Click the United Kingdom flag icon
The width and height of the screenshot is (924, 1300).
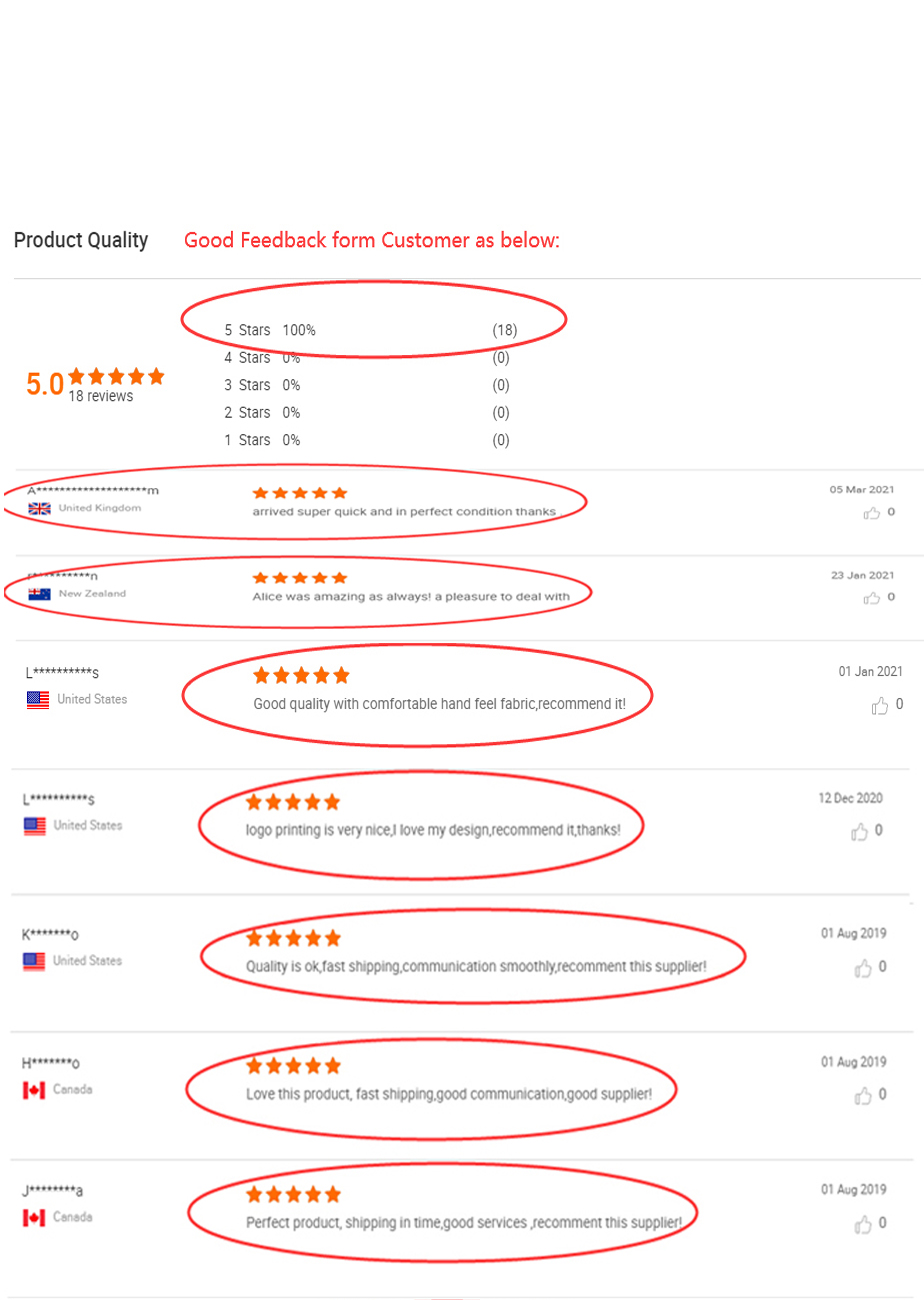[x=40, y=508]
